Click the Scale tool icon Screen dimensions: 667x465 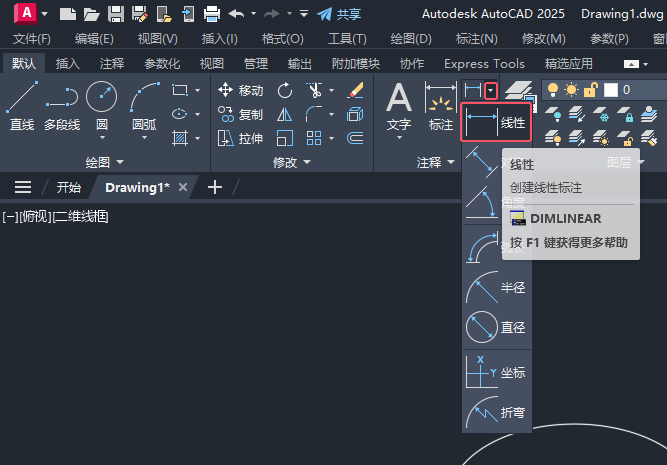tap(285, 138)
